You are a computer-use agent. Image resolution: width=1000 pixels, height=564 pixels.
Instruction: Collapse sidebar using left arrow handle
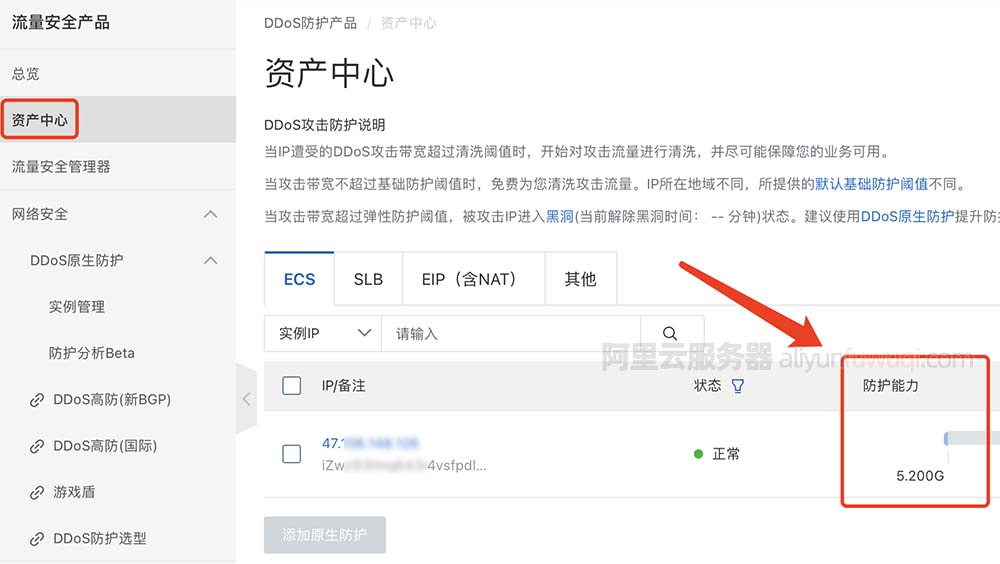click(246, 399)
